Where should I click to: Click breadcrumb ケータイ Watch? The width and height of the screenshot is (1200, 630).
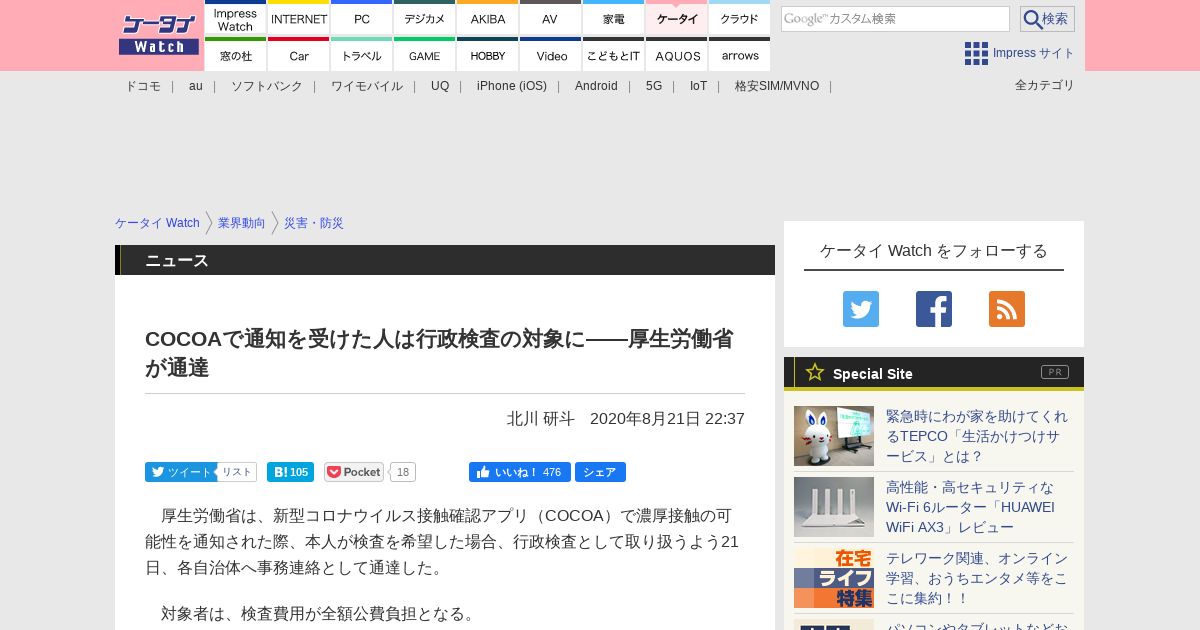point(157,223)
